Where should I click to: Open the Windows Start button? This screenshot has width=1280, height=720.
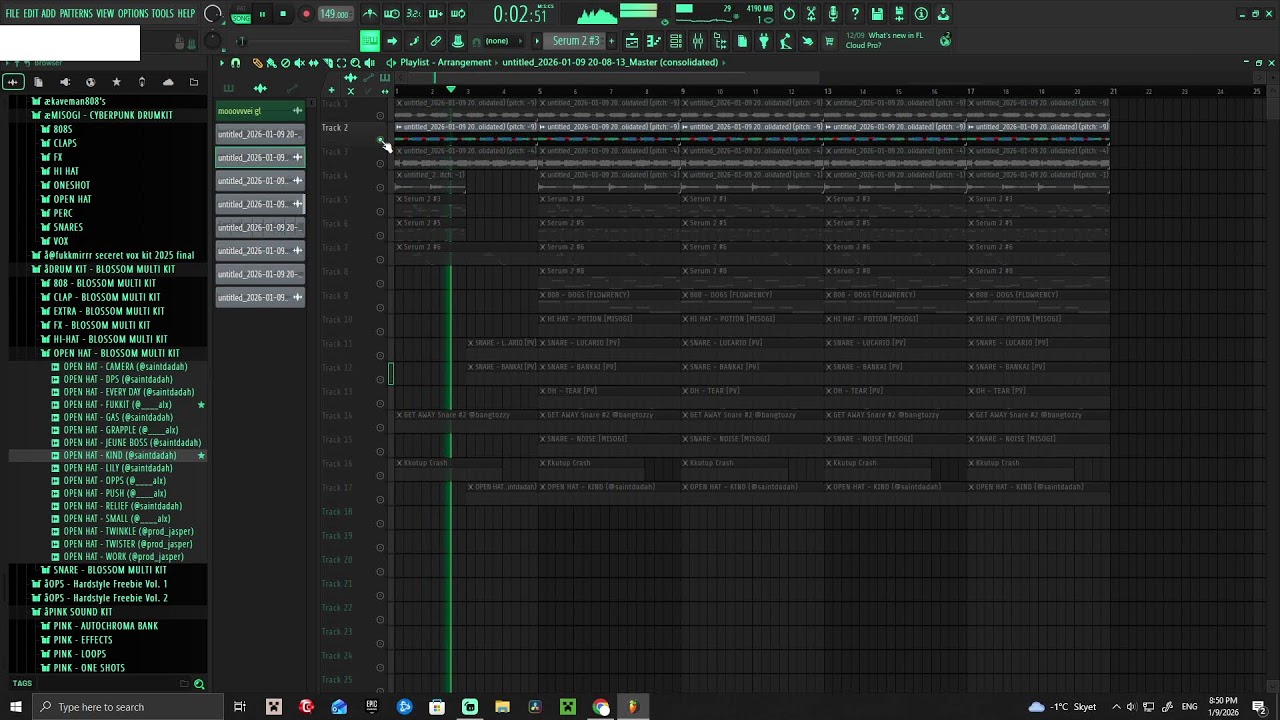click(x=13, y=707)
